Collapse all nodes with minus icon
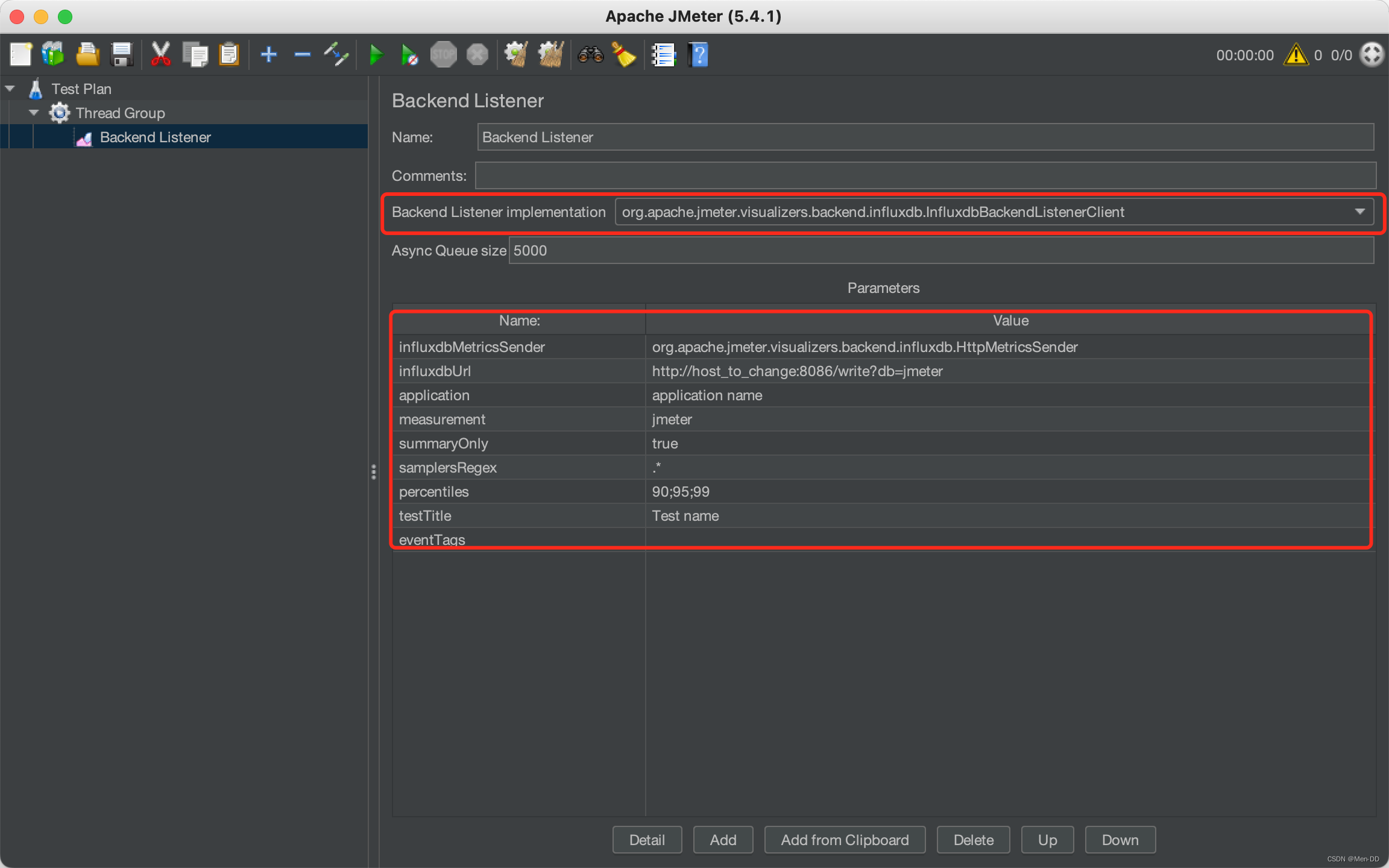This screenshot has width=1389, height=868. (x=302, y=55)
